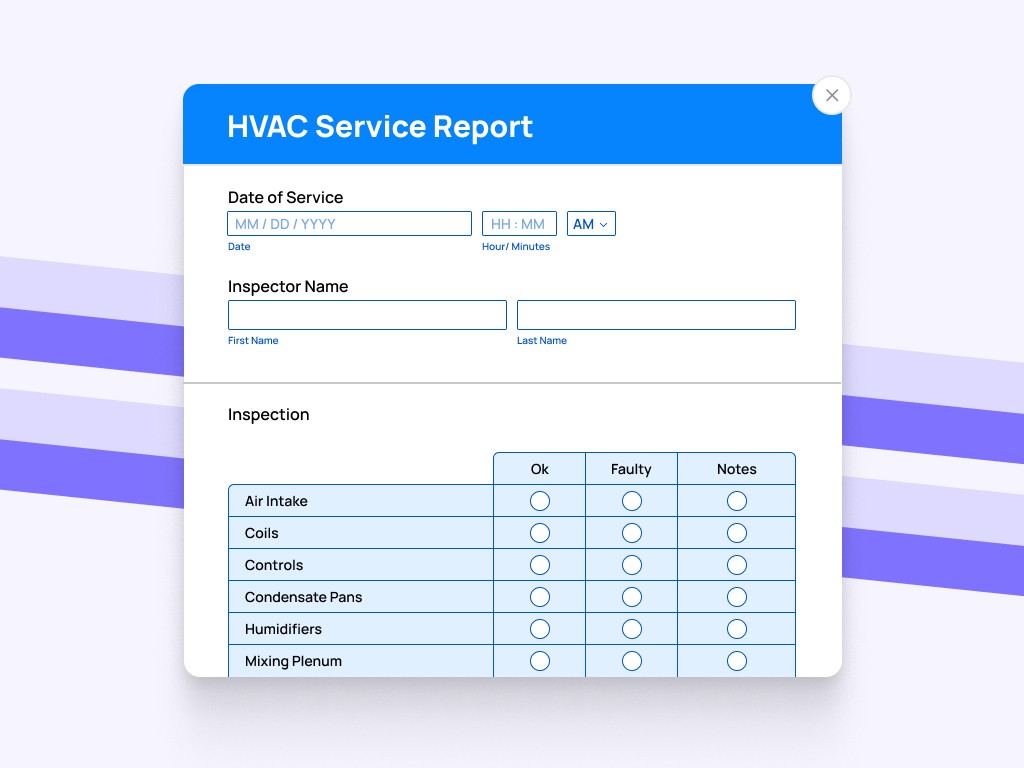
Task: Click the Humidifiers row label
Action: tap(283, 629)
